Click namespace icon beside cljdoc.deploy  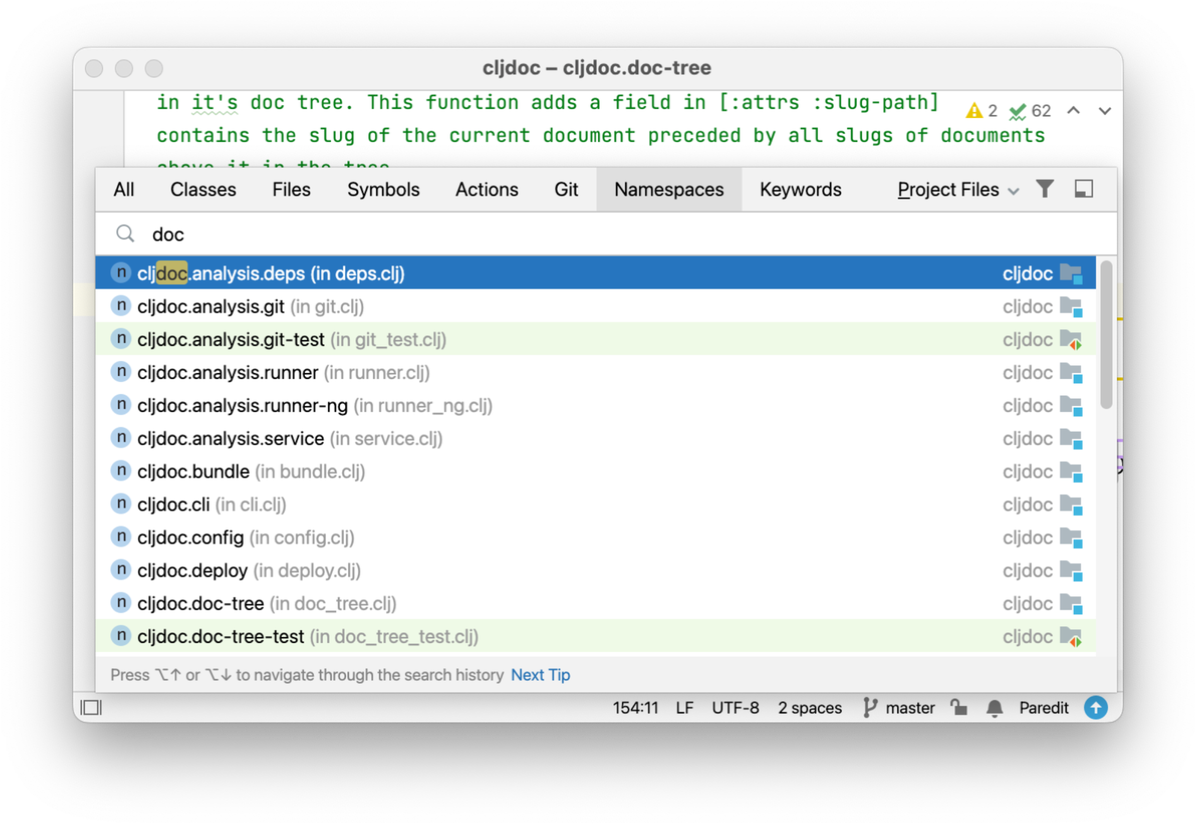pos(121,569)
